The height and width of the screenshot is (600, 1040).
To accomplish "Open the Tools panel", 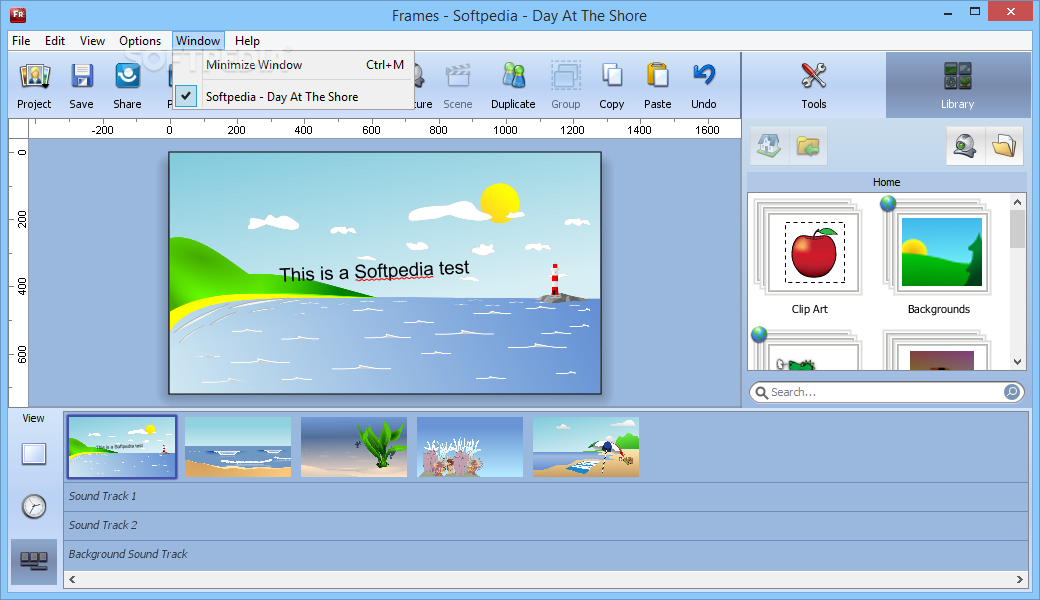I will tap(814, 86).
